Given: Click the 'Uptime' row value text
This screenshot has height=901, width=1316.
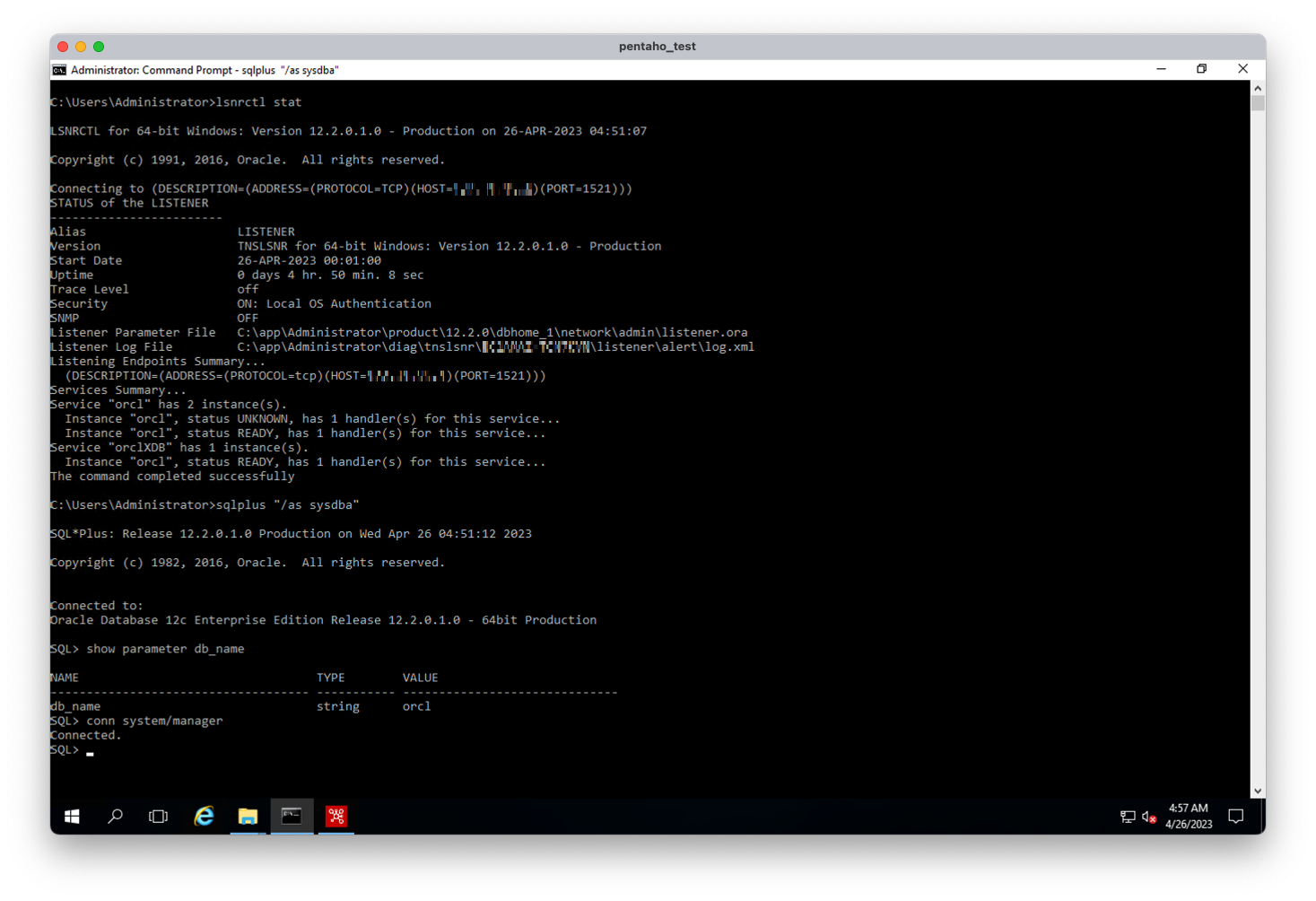Looking at the screenshot, I should (330, 276).
